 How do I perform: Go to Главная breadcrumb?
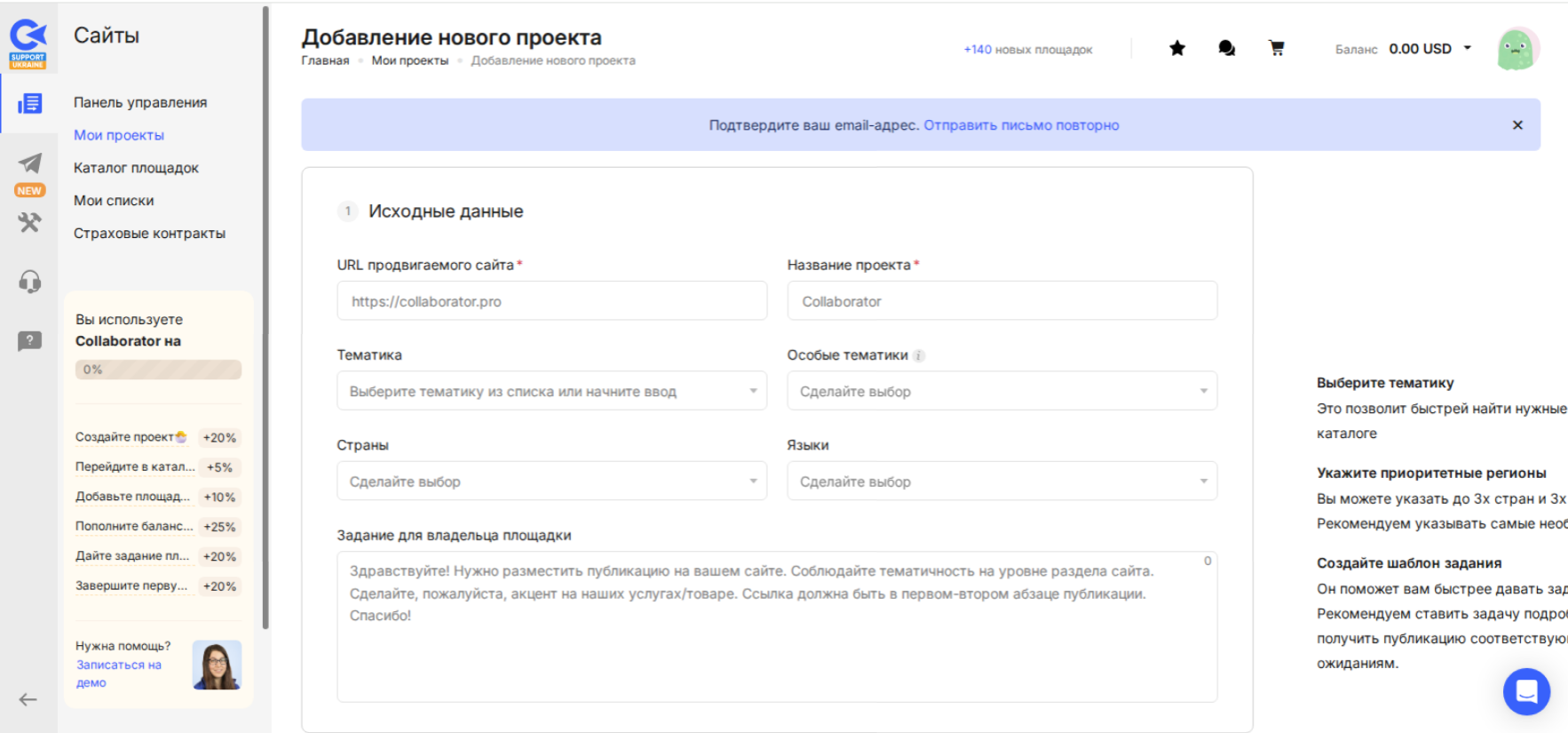pyautogui.click(x=325, y=60)
